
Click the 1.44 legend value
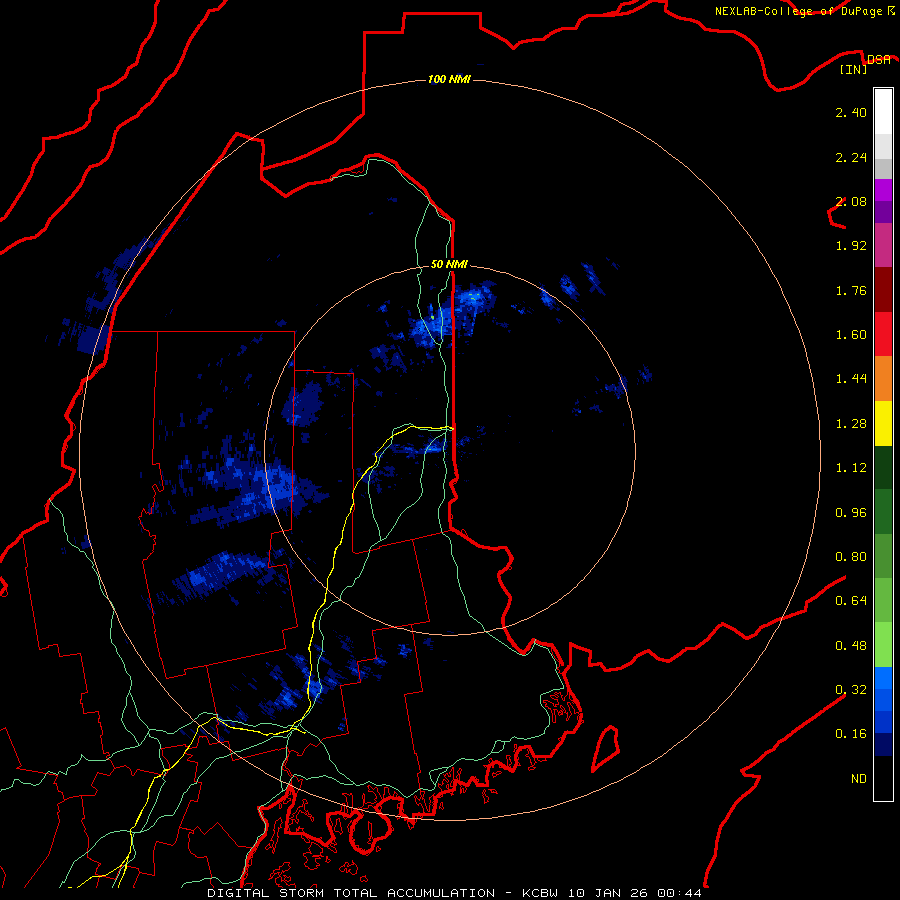(851, 379)
